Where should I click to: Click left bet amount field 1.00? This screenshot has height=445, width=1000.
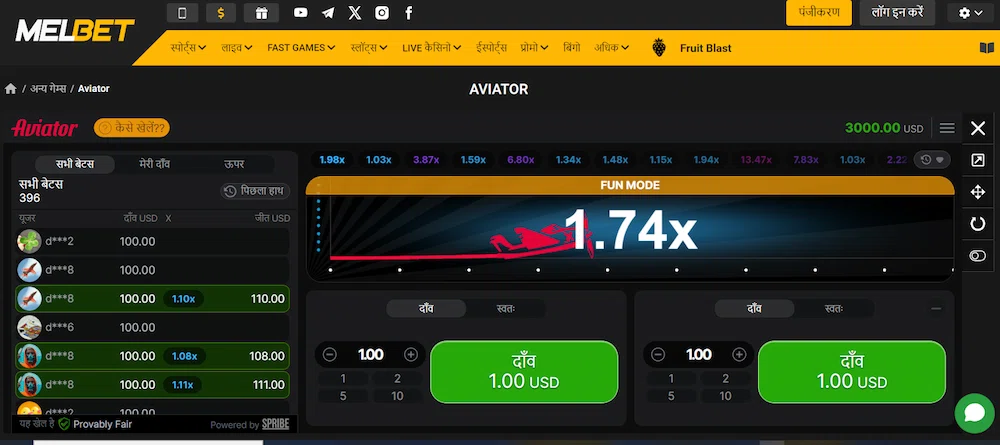point(371,354)
